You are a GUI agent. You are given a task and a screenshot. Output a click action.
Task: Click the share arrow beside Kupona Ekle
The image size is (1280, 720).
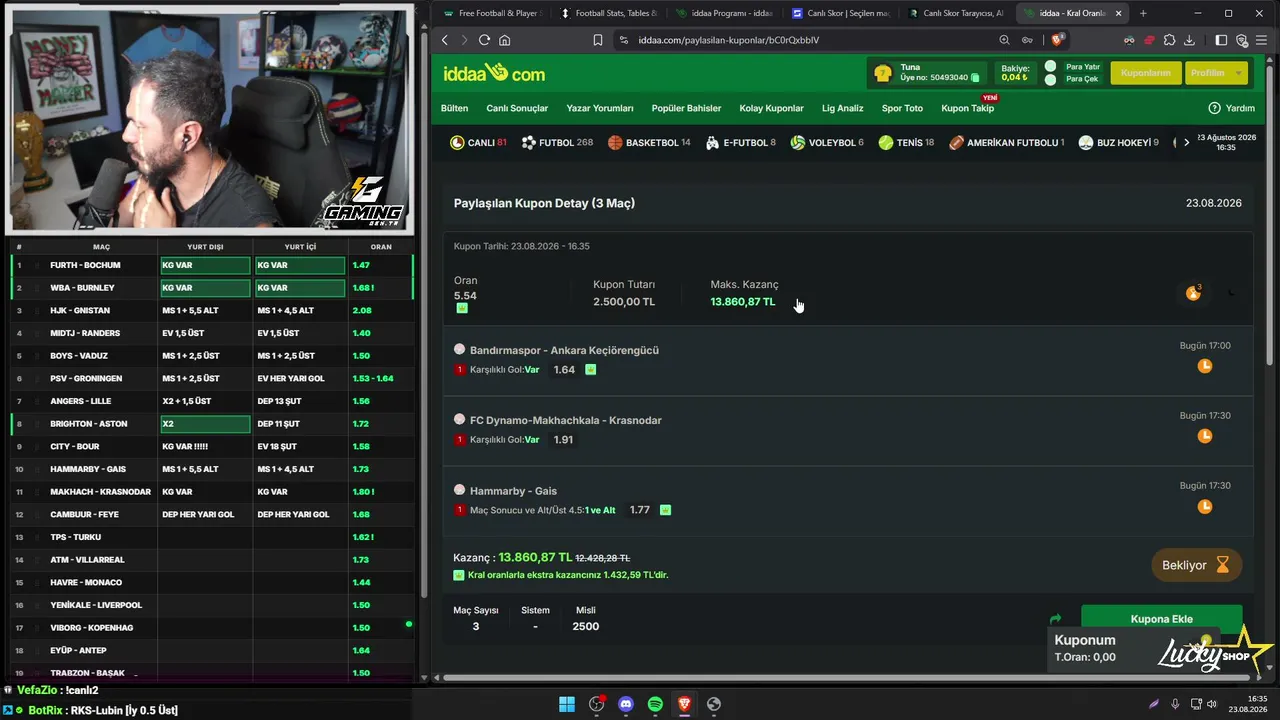tap(1055, 619)
